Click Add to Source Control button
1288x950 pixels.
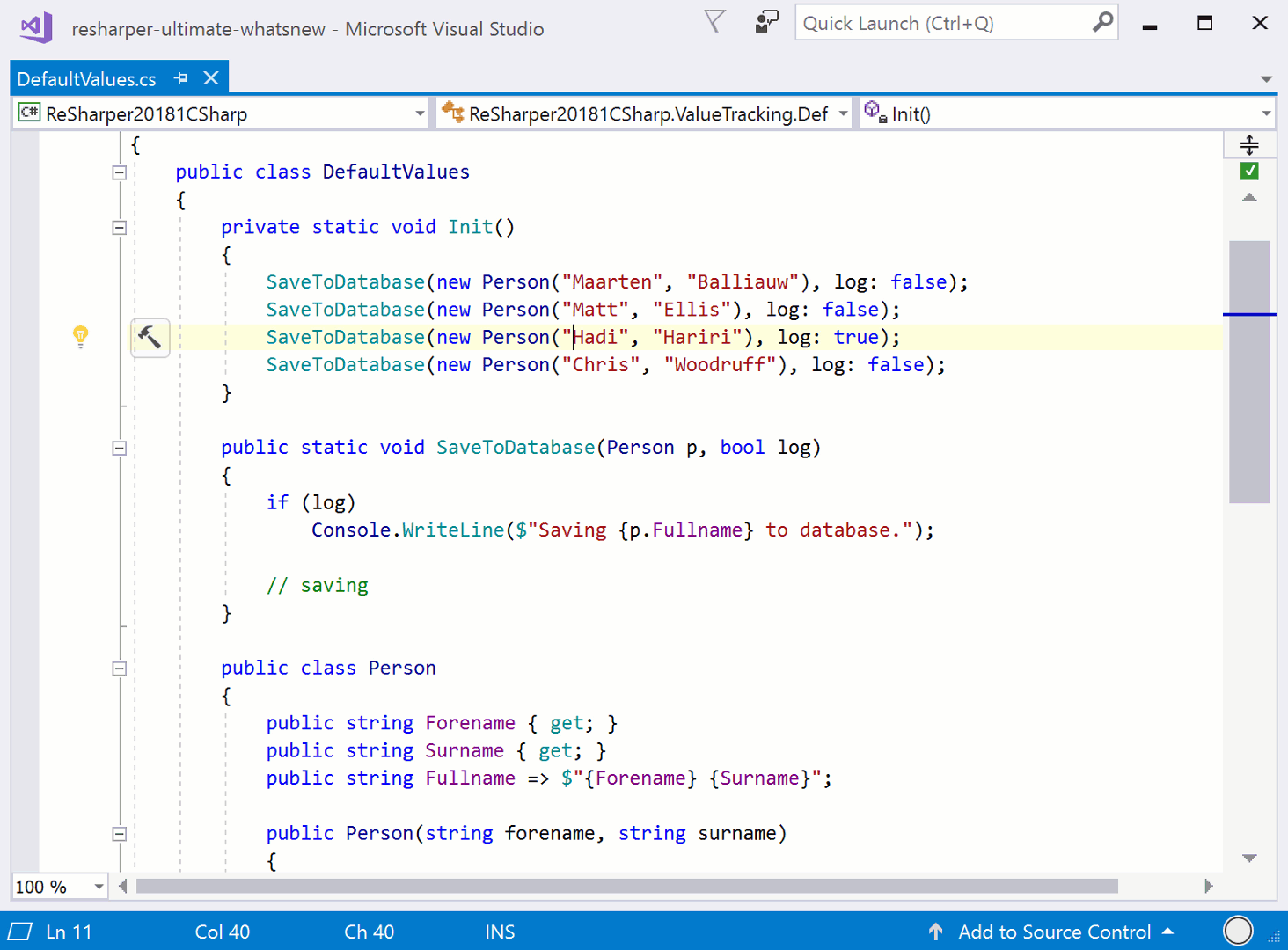(x=1054, y=932)
